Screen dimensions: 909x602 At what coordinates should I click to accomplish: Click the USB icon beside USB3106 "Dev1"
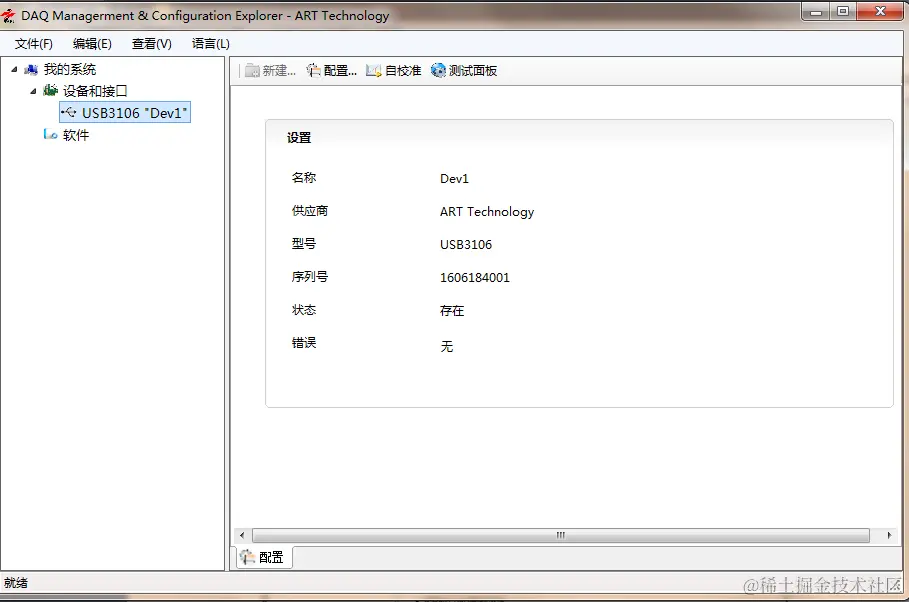pyautogui.click(x=69, y=112)
